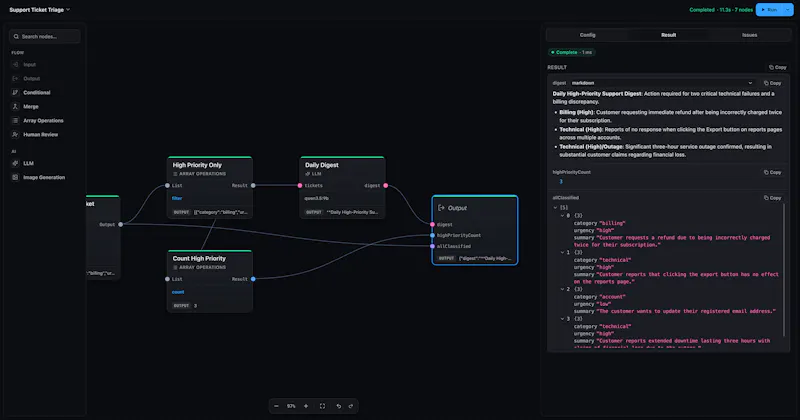Click the category "billing" value
Viewport: 800px width, 420px height.
[x=612, y=223]
